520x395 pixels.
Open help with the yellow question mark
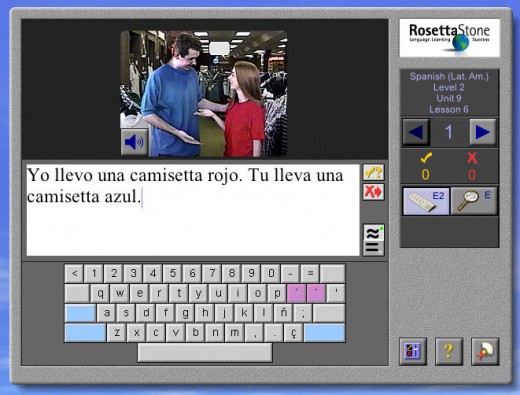(449, 351)
